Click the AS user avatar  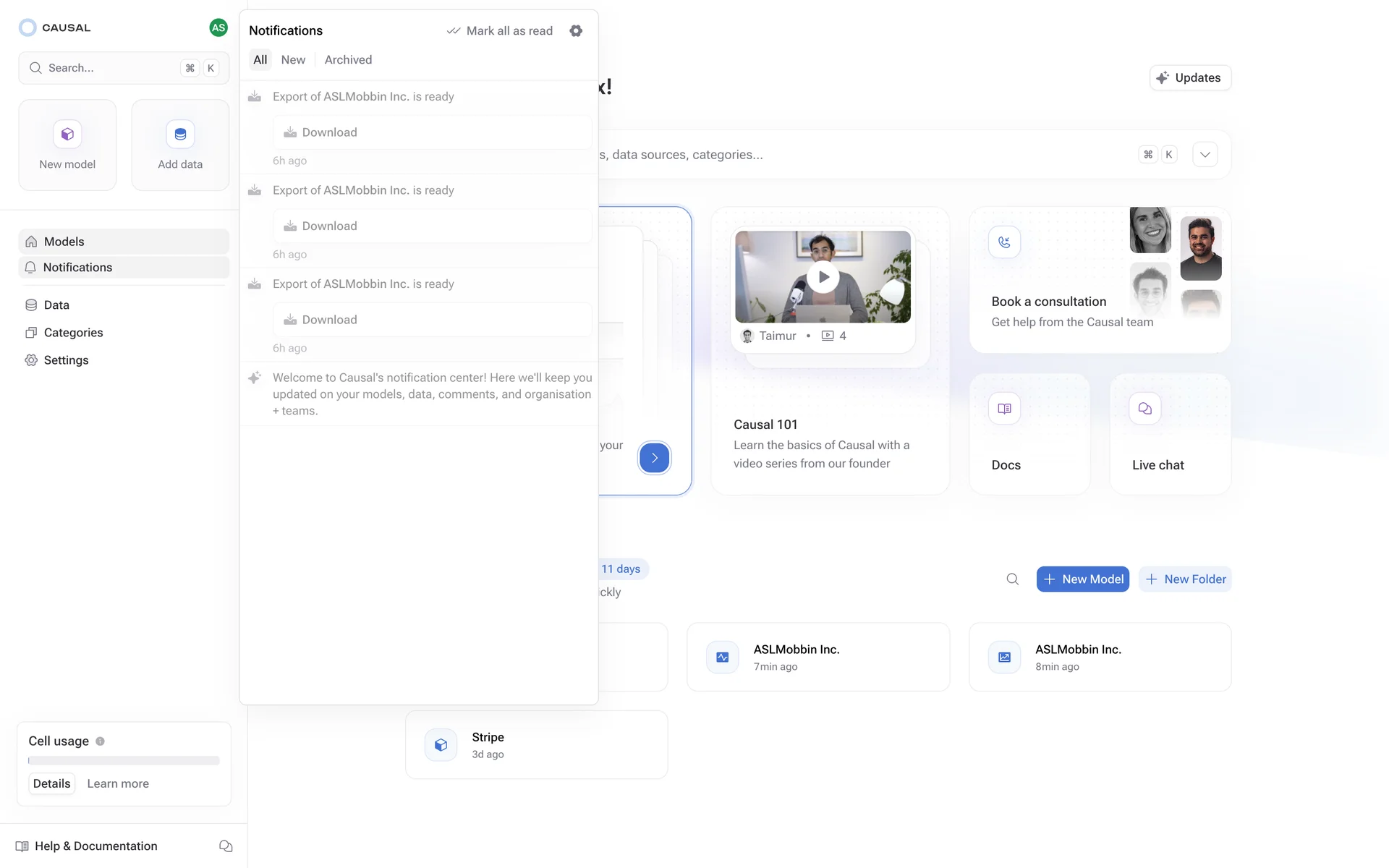pyautogui.click(x=218, y=27)
